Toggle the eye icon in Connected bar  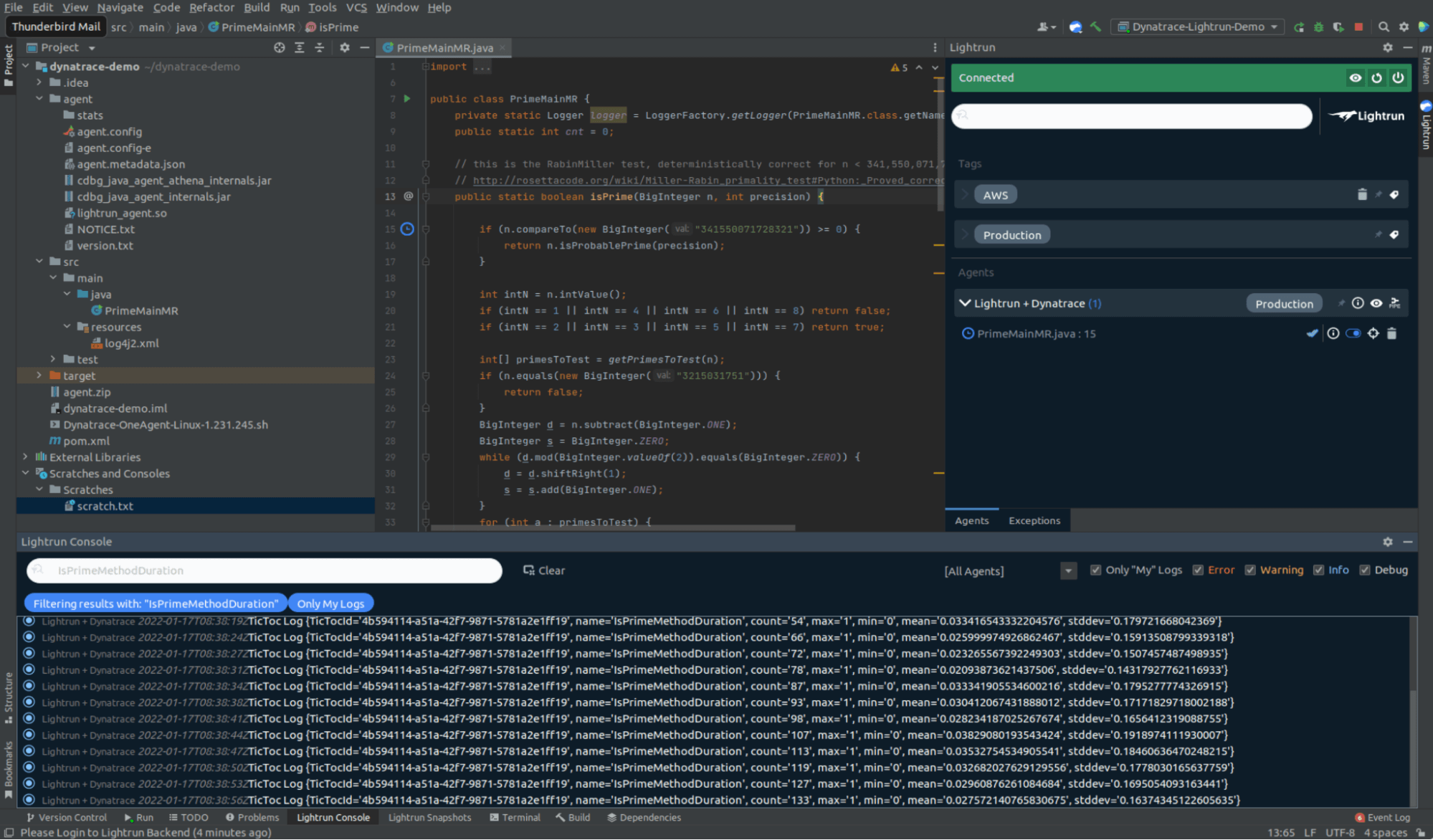(1355, 77)
